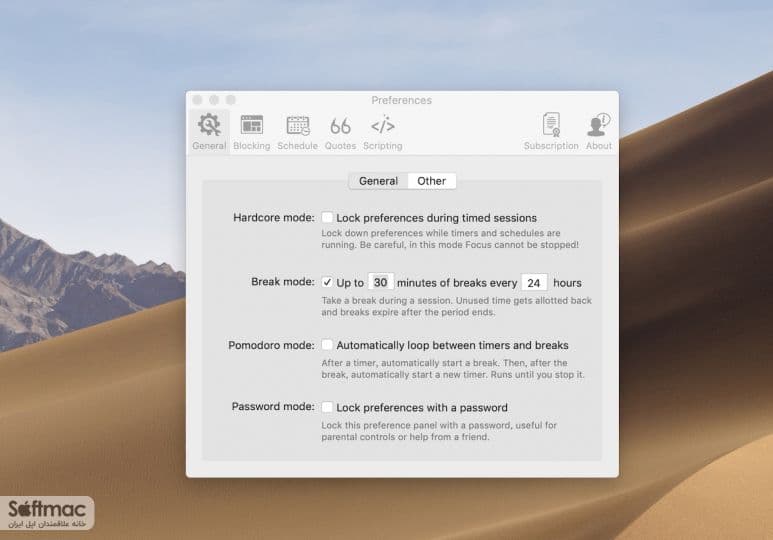Open the Blocking preferences pane
The width and height of the screenshot is (773, 540).
pos(251,132)
